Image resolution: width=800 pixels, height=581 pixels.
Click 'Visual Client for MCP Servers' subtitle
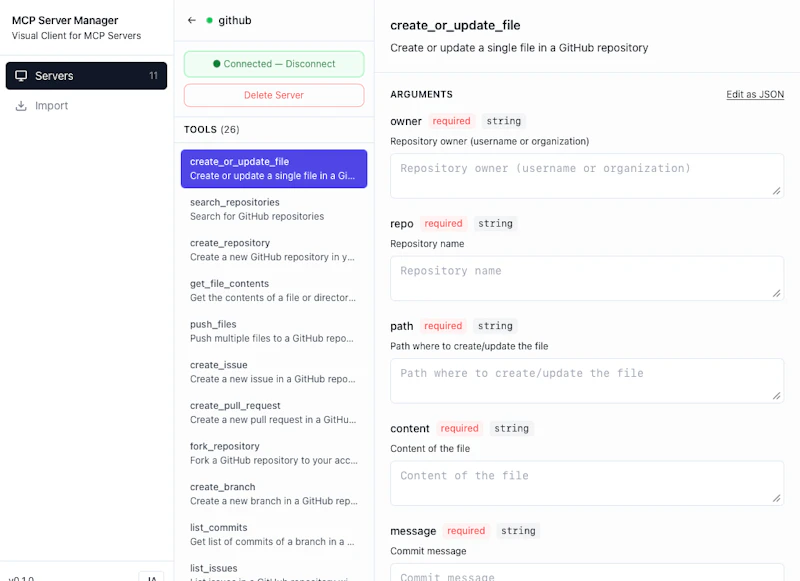[x=76, y=36]
